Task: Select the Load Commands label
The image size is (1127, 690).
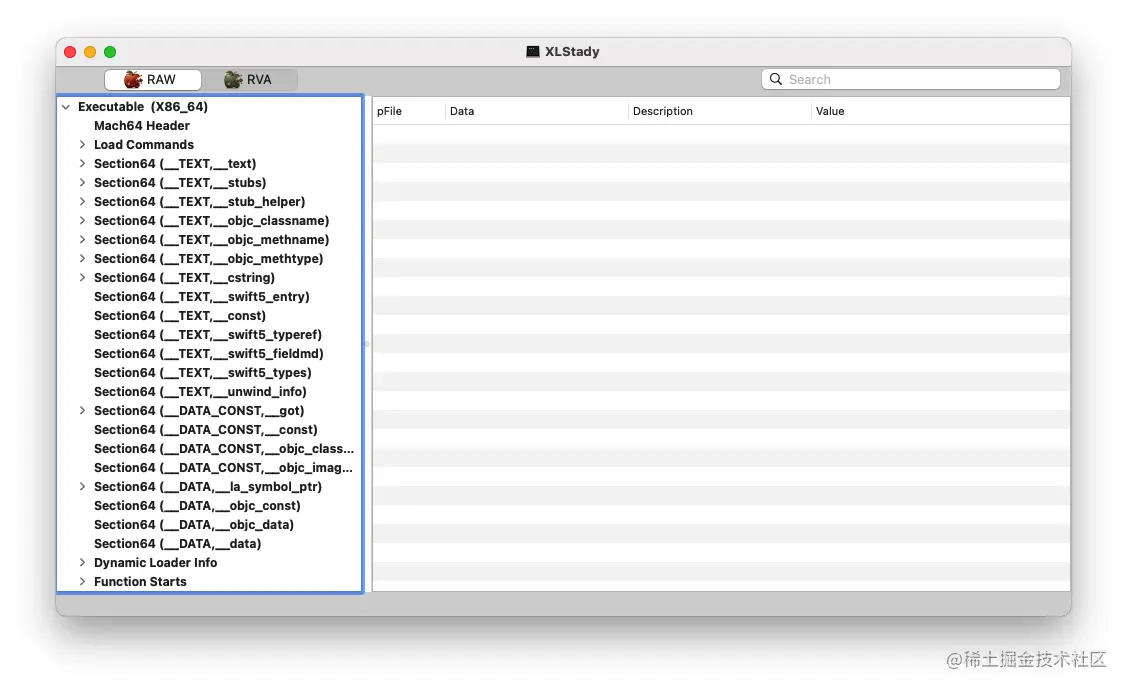Action: pos(144,144)
